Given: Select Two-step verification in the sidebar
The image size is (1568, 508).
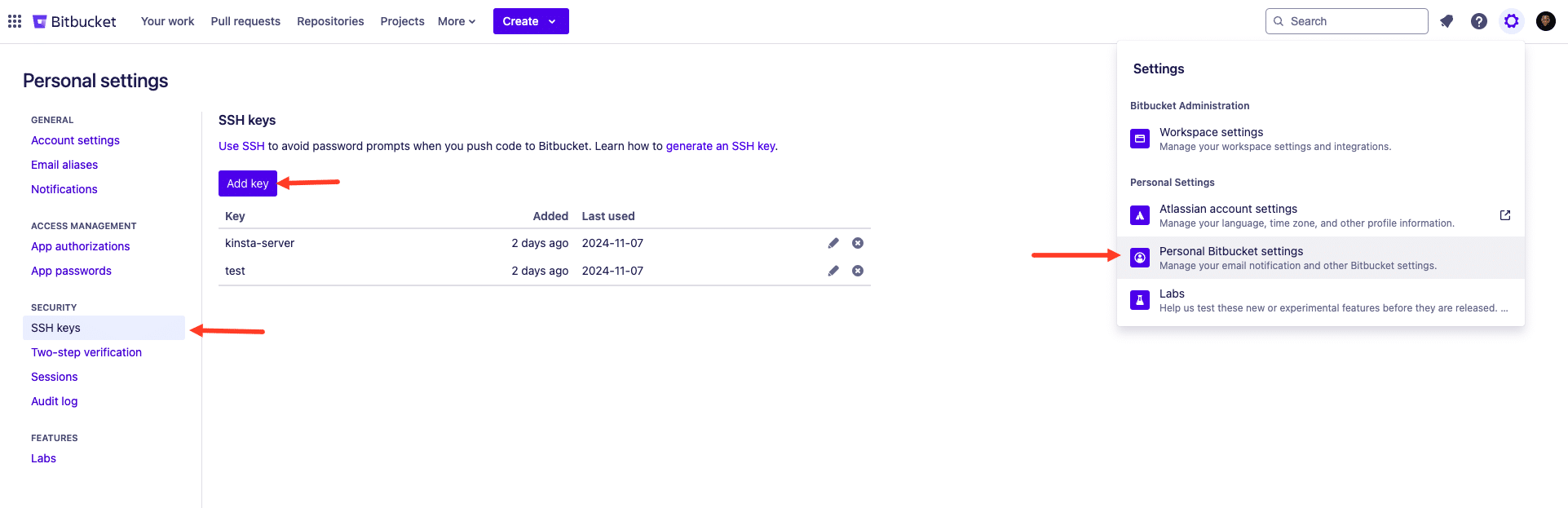Looking at the screenshot, I should (86, 351).
